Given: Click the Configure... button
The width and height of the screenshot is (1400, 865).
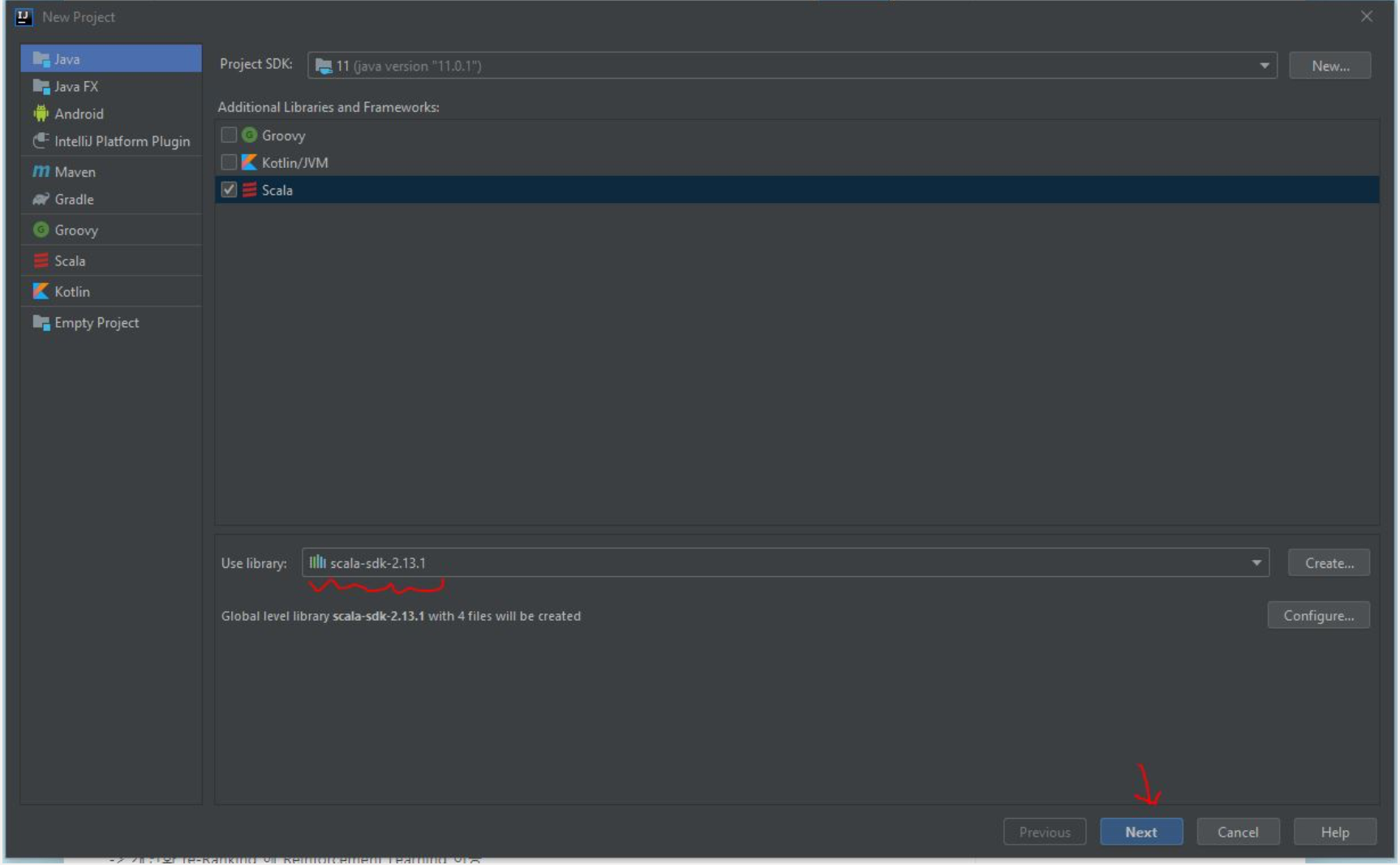Looking at the screenshot, I should (x=1318, y=615).
